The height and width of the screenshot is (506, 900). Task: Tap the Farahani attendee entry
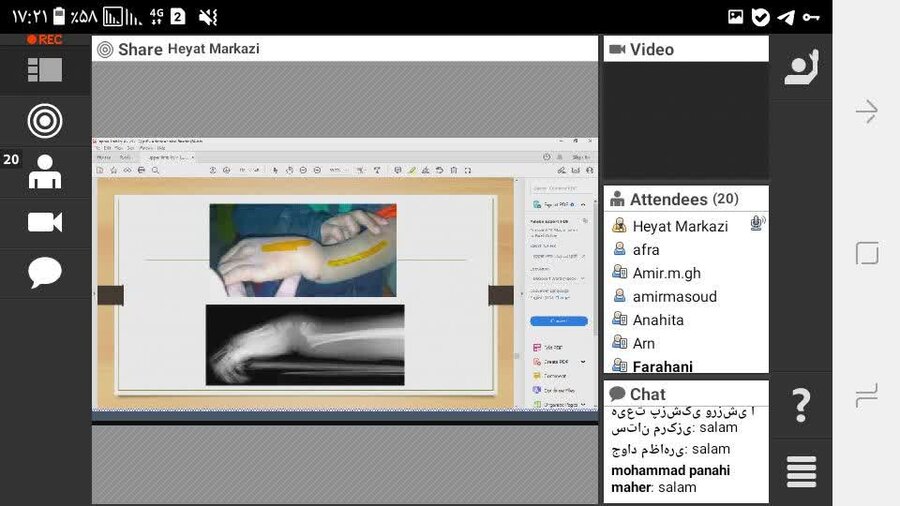click(662, 367)
